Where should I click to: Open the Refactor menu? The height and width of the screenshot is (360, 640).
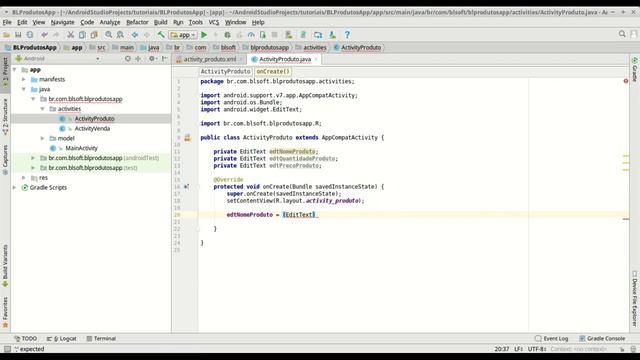click(137, 22)
